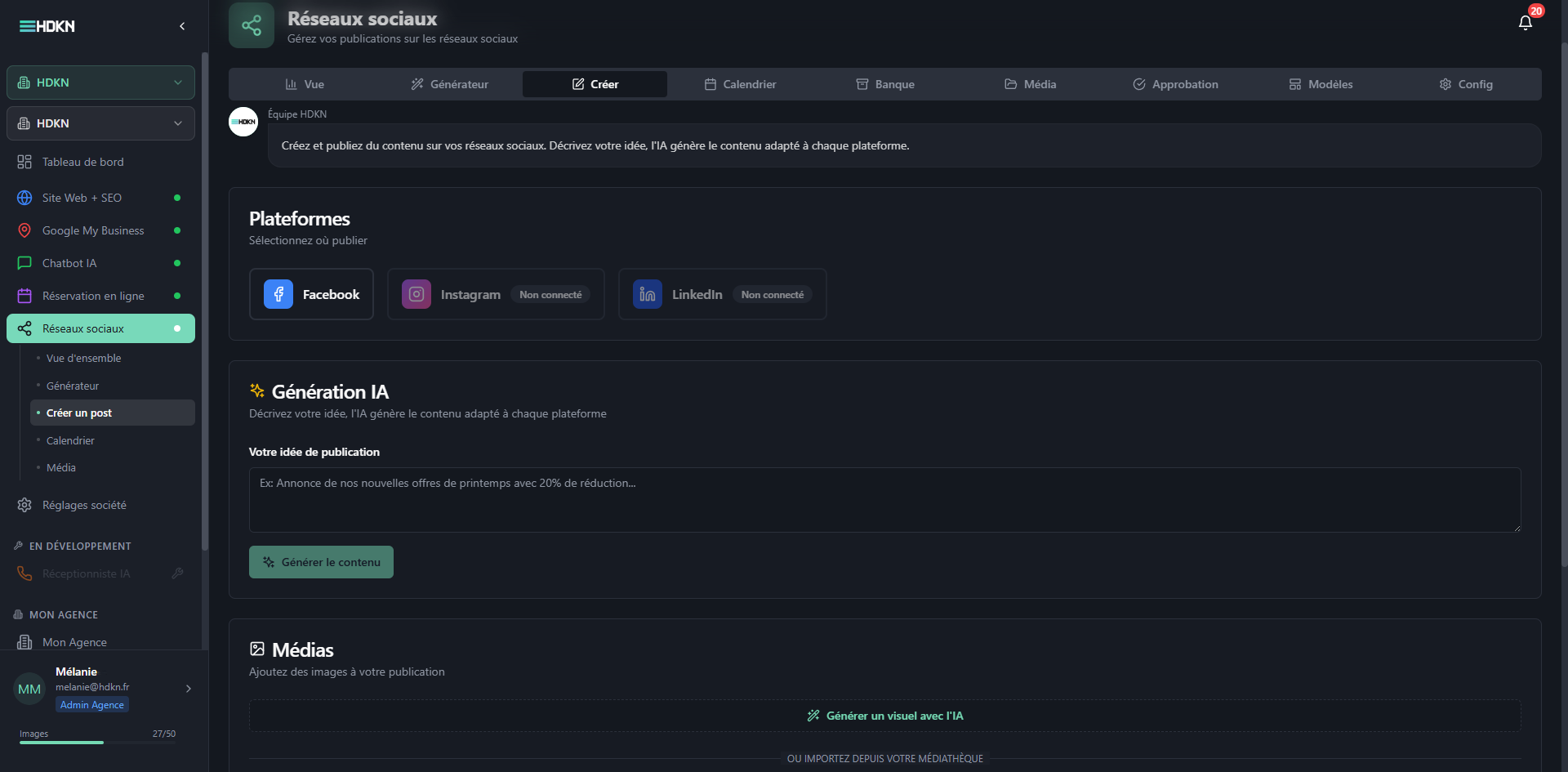Click Générer le contenu button
This screenshot has width=1568, height=772.
pyautogui.click(x=321, y=562)
